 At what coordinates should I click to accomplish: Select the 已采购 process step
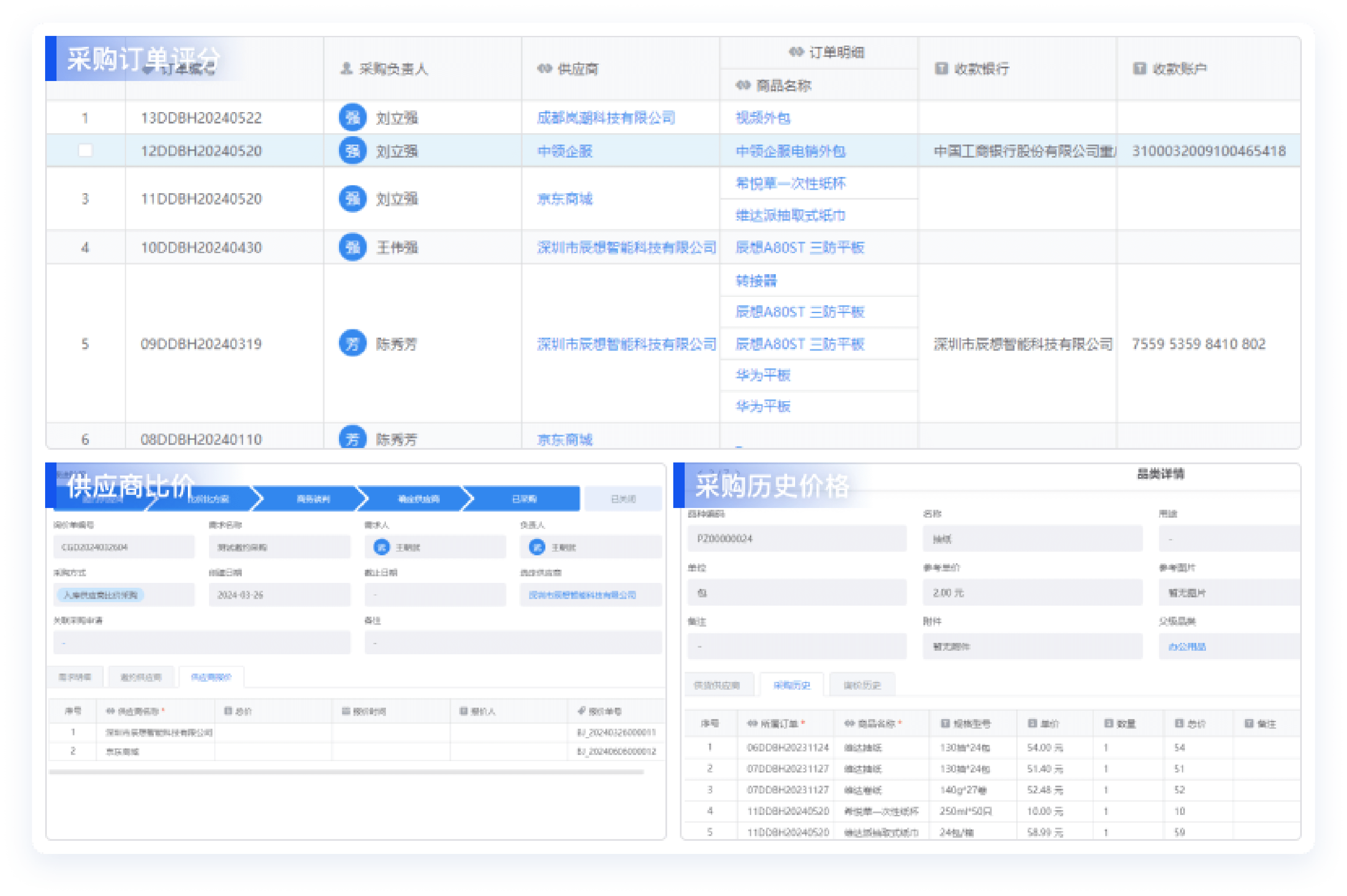click(x=524, y=499)
